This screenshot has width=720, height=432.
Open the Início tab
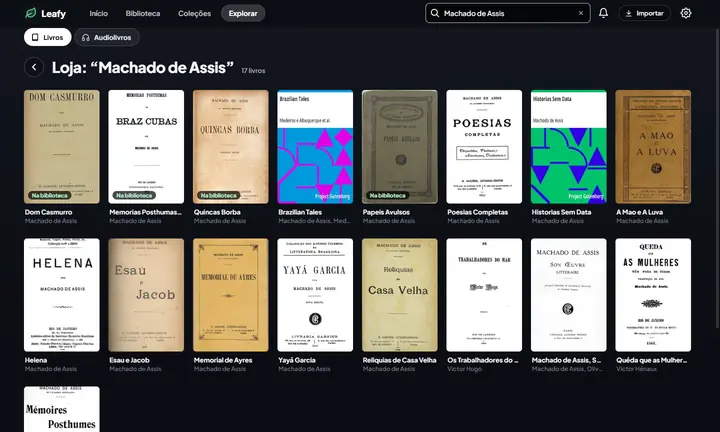[98, 13]
